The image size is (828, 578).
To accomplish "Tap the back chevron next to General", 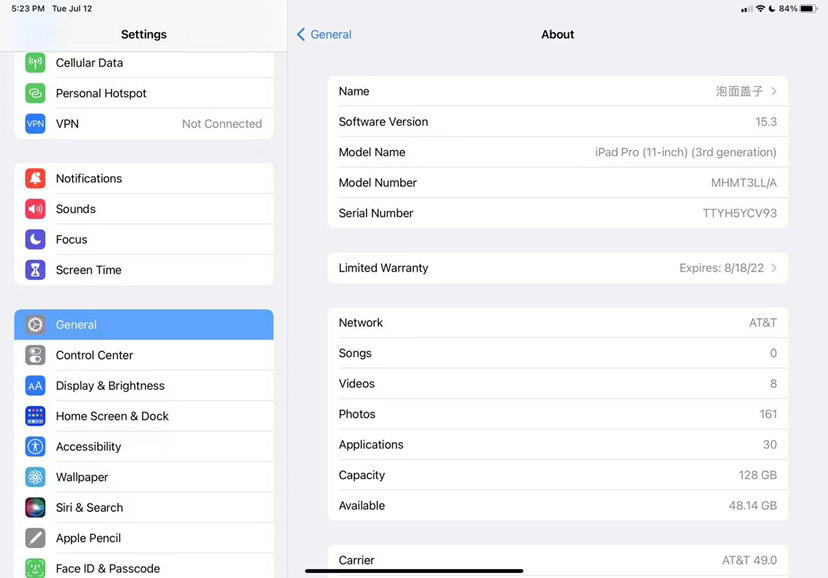I will [x=301, y=35].
